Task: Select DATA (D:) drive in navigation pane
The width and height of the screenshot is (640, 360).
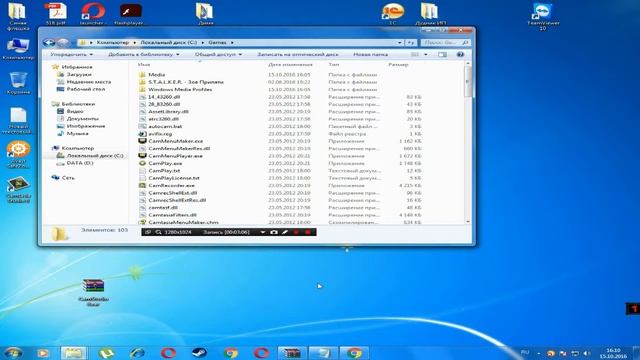Action: click(x=80, y=163)
